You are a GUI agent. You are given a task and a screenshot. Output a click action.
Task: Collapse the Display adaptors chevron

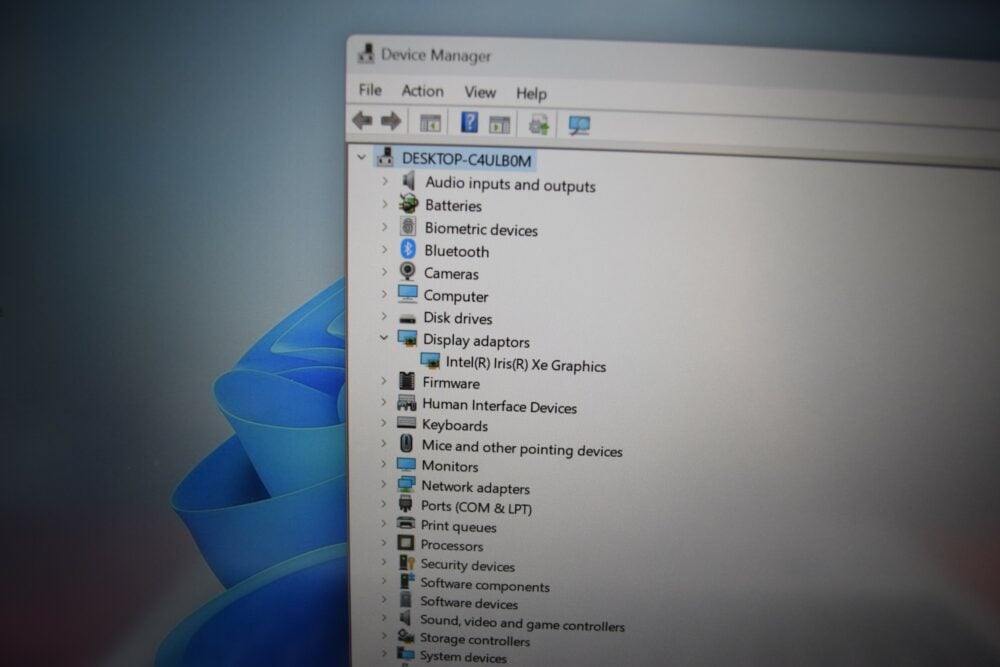383,337
